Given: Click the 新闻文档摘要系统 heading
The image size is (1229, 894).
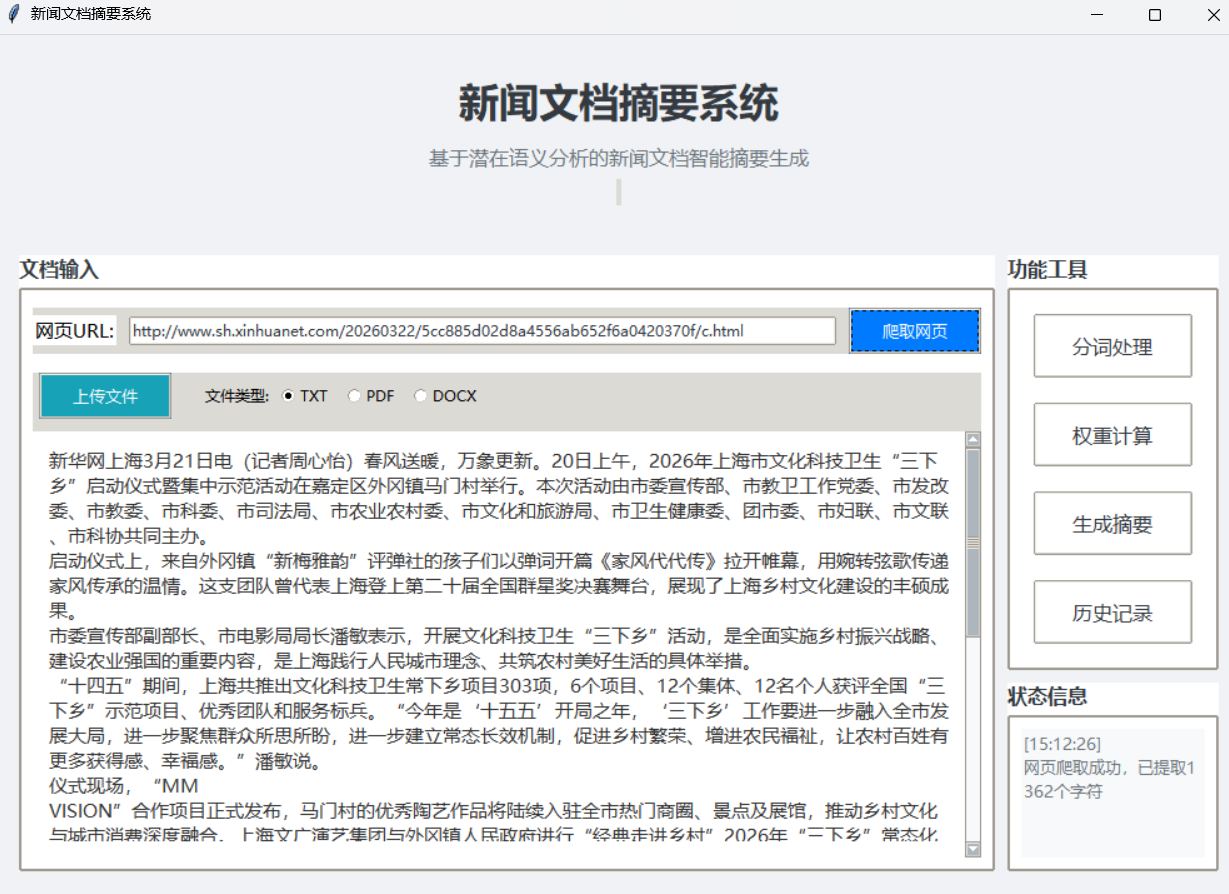Looking at the screenshot, I should tap(618, 103).
